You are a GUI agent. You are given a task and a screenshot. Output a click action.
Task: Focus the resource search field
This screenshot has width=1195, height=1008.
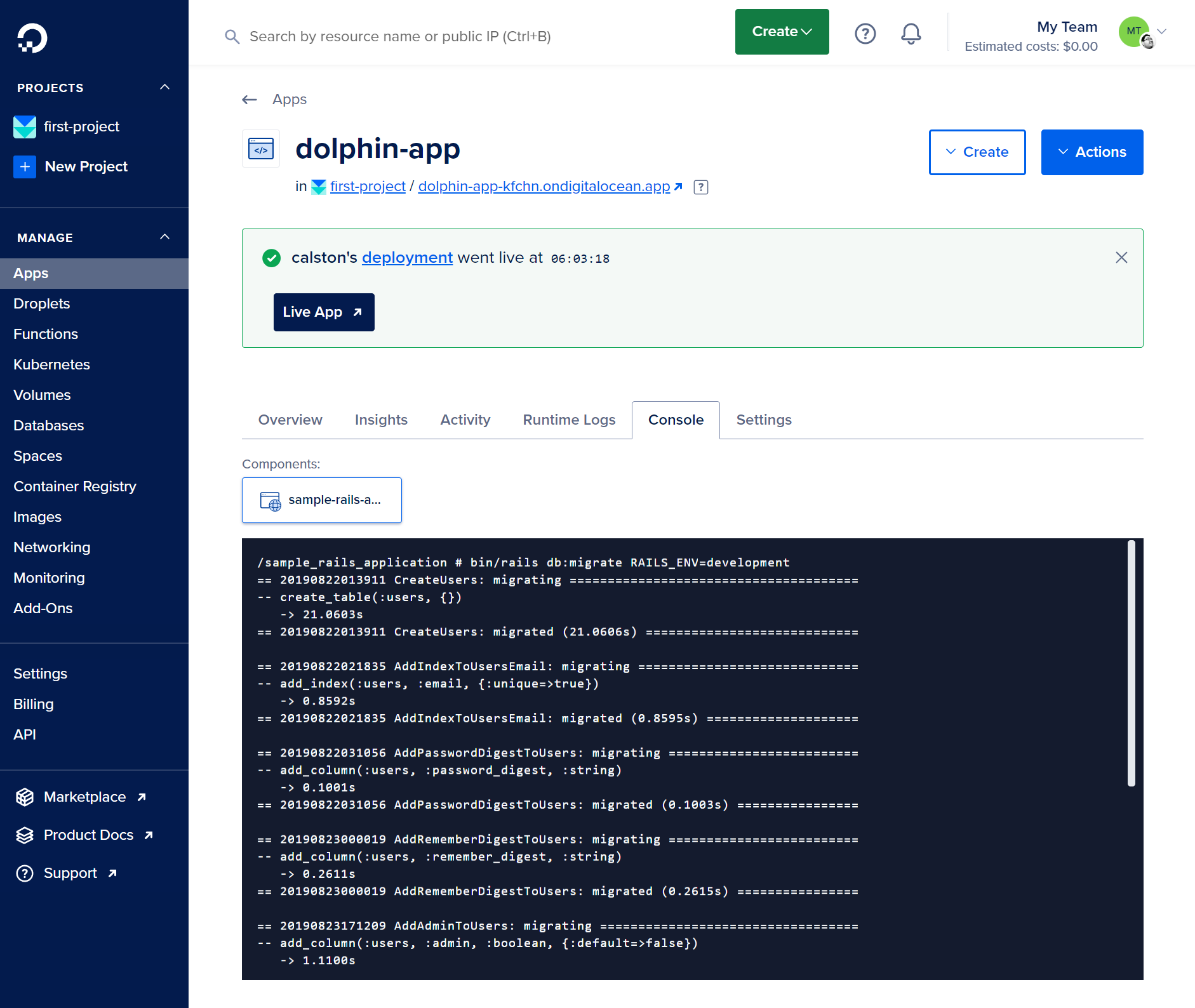click(400, 37)
